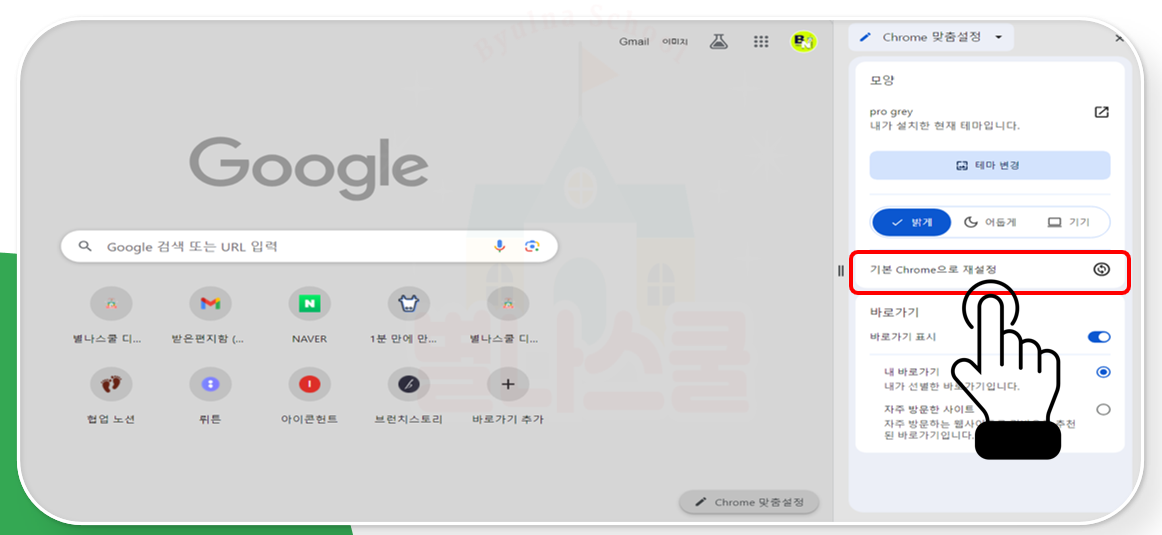Click the 테마 변경 button

989,165
